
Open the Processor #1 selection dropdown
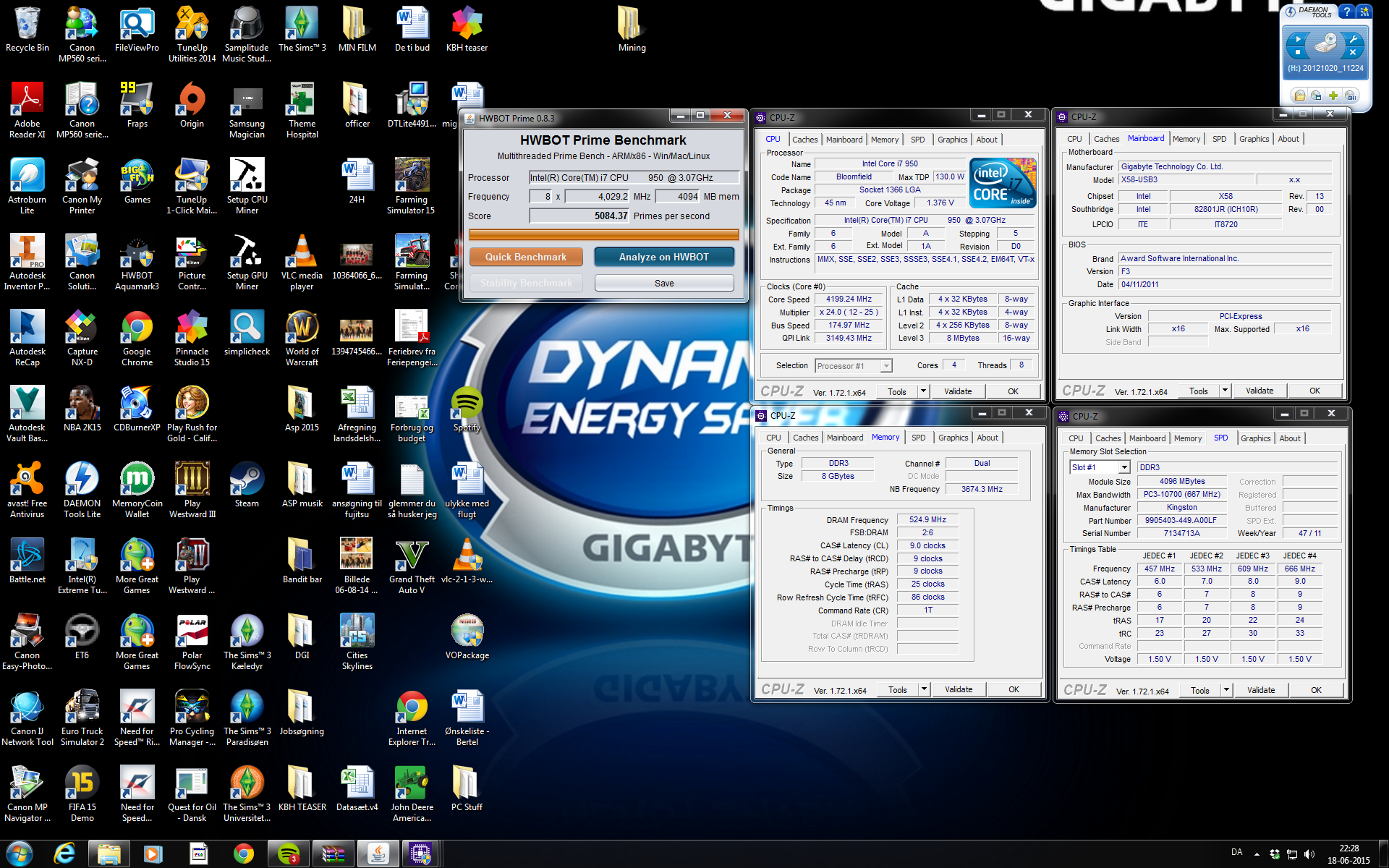[854, 366]
